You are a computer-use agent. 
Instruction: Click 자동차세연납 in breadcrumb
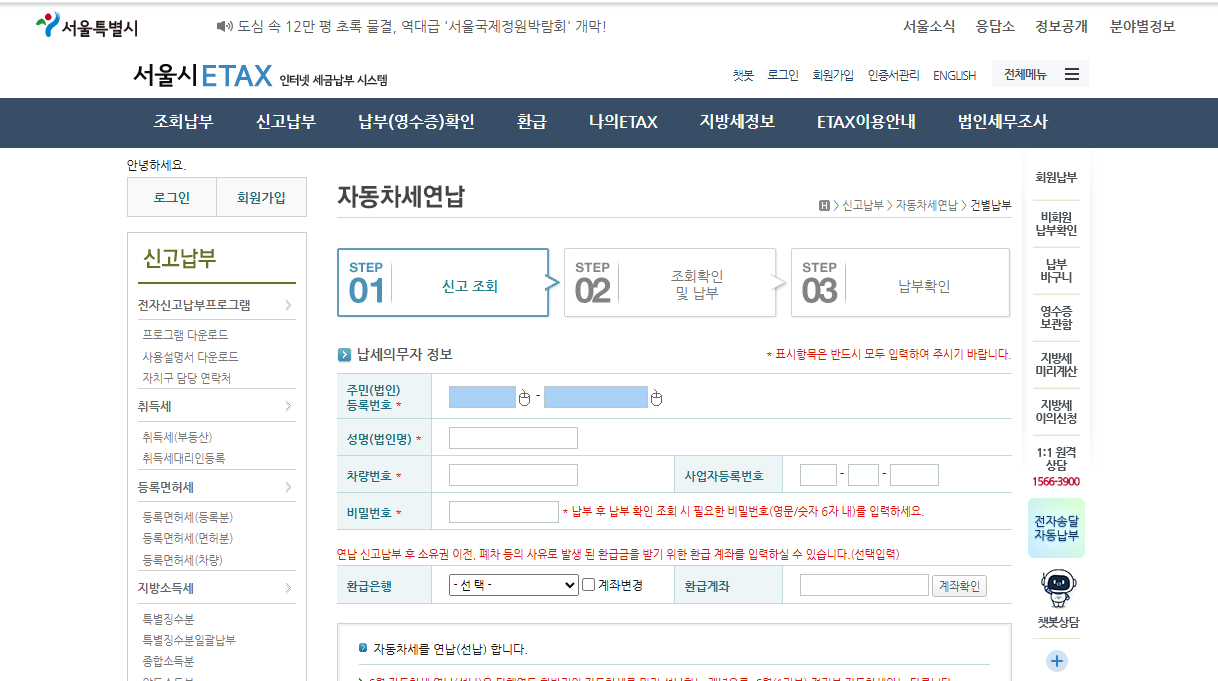tap(926, 205)
